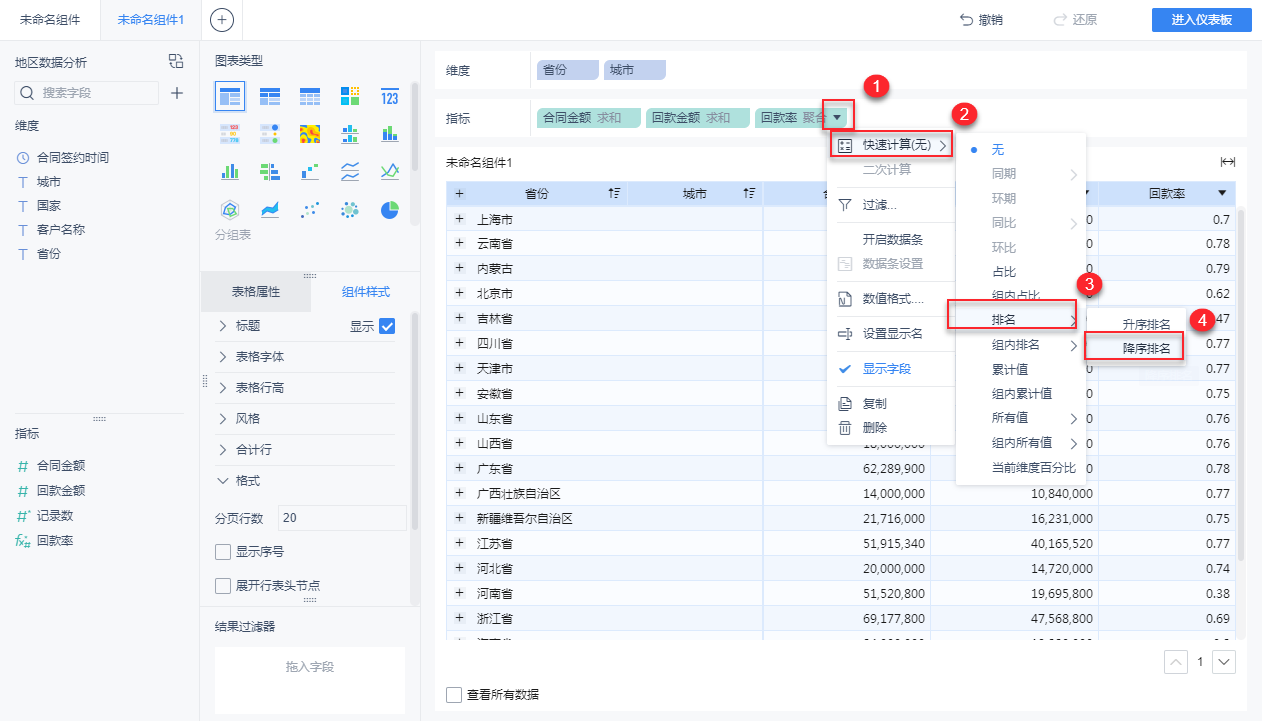1262x721 pixels.
Task: Sort the 省份 column header
Action: click(x=614, y=193)
